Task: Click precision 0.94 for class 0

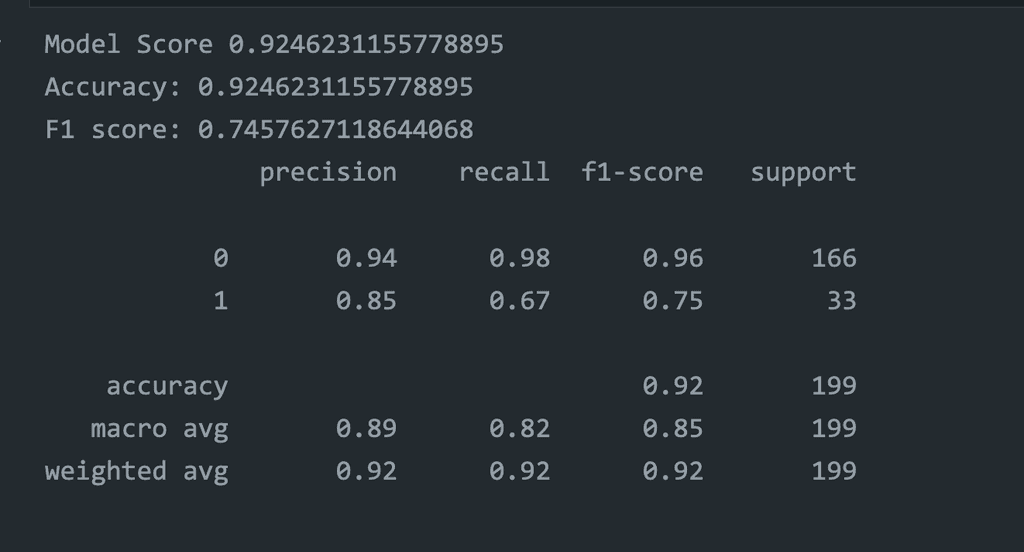Action: coord(366,258)
